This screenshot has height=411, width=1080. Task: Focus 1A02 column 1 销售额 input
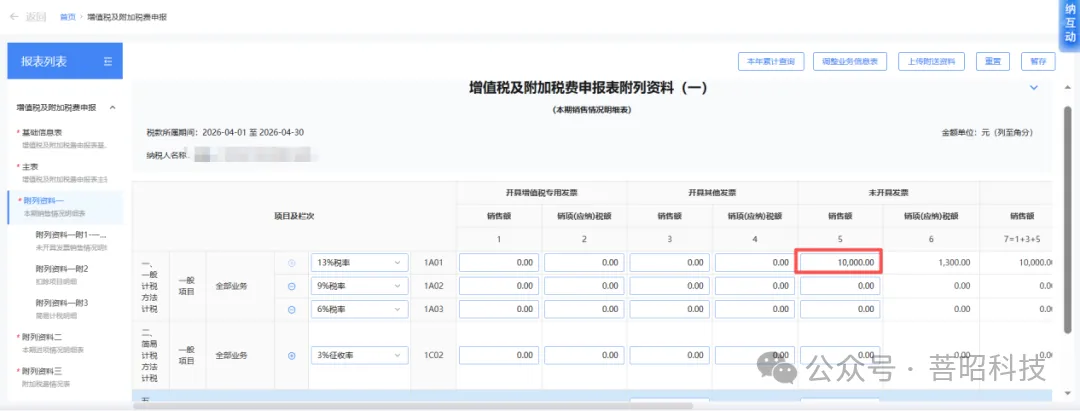pos(499,286)
